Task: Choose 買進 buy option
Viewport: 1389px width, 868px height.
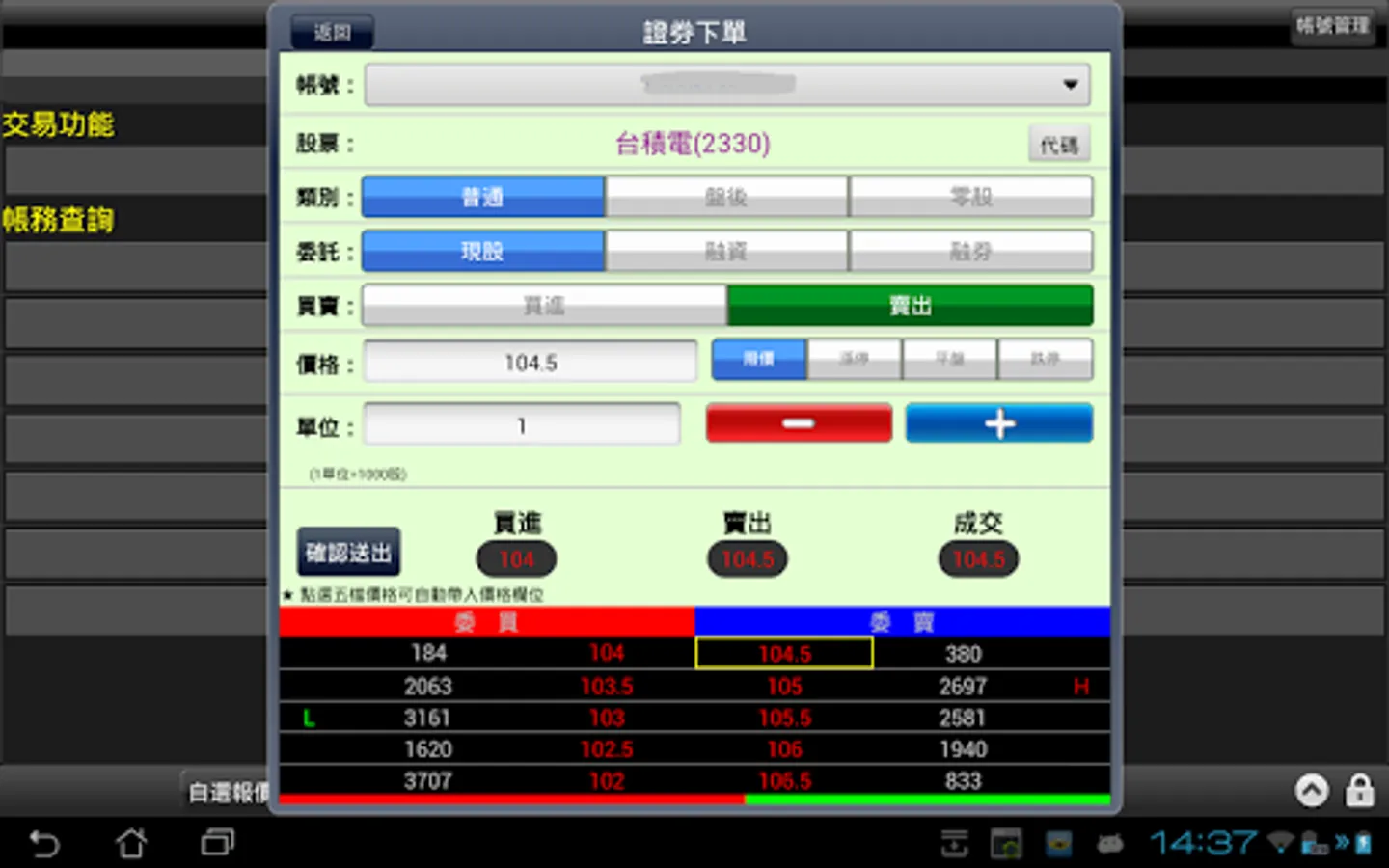Action: click(x=544, y=306)
